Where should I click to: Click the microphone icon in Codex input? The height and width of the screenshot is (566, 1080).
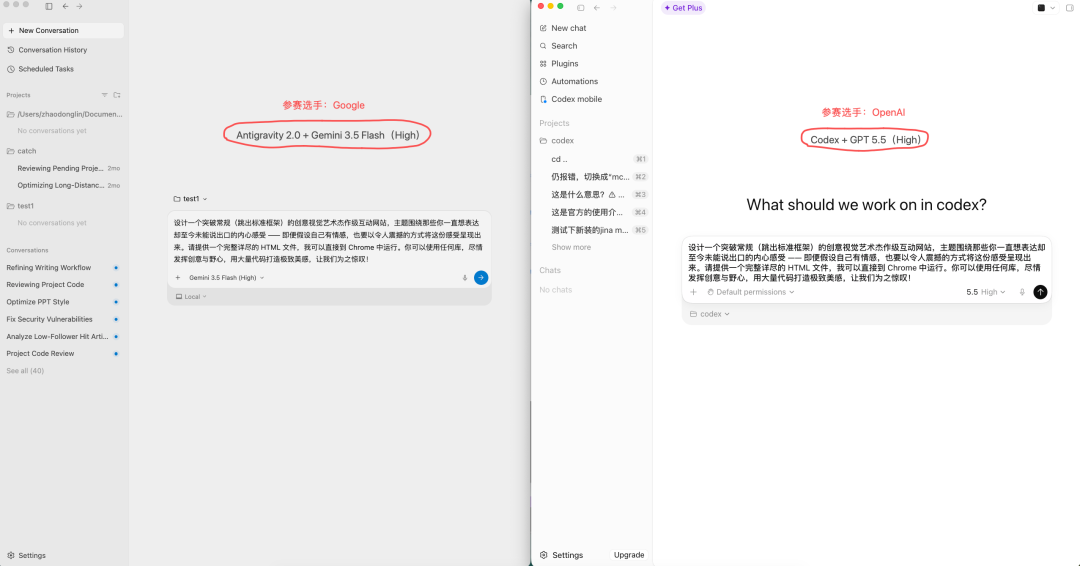[1022, 292]
